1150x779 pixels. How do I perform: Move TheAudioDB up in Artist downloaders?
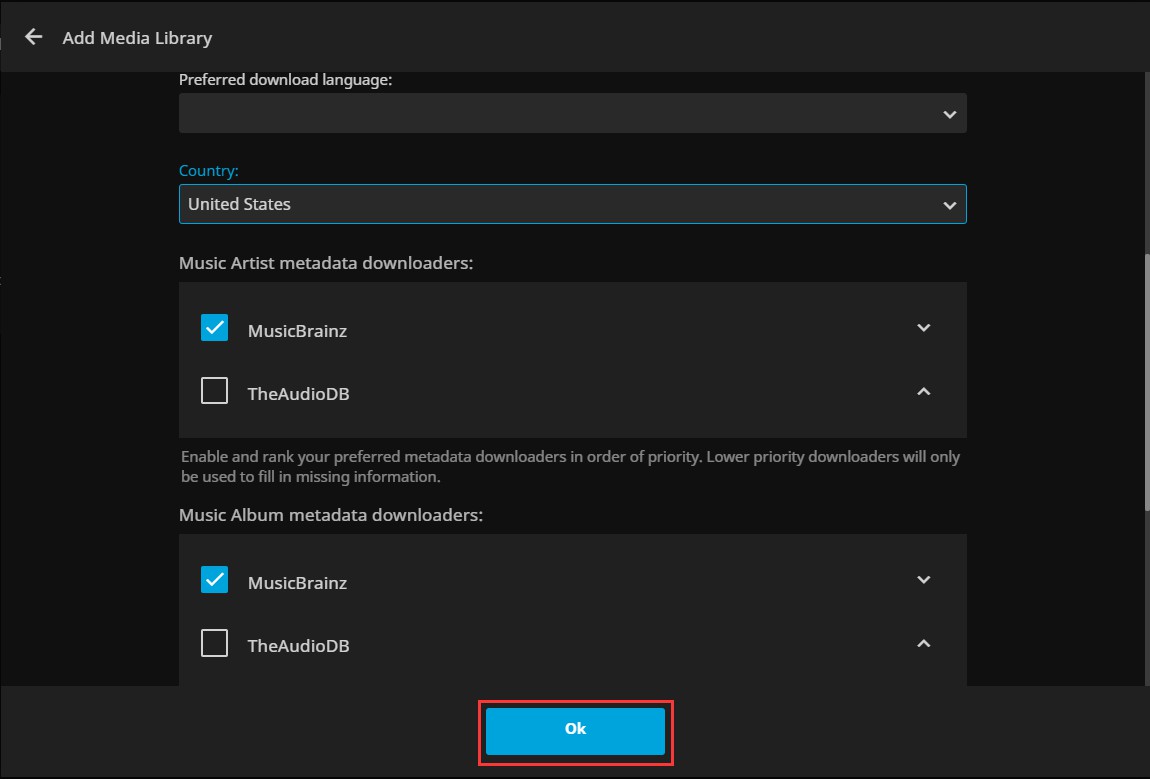923,392
